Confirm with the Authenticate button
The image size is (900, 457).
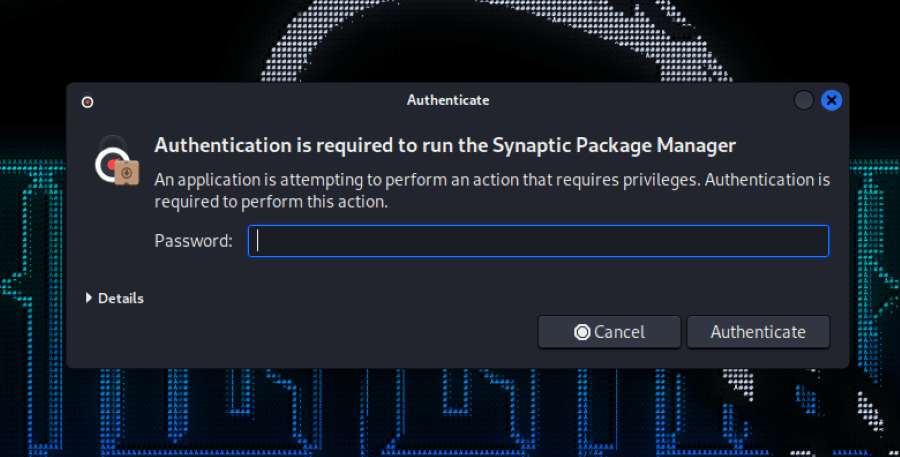click(x=758, y=332)
